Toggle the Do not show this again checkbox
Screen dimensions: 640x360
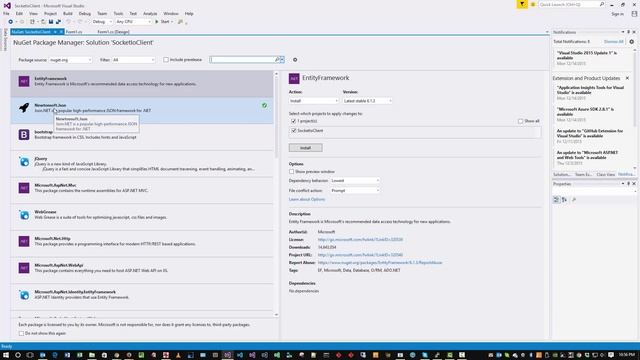[x=21, y=333]
